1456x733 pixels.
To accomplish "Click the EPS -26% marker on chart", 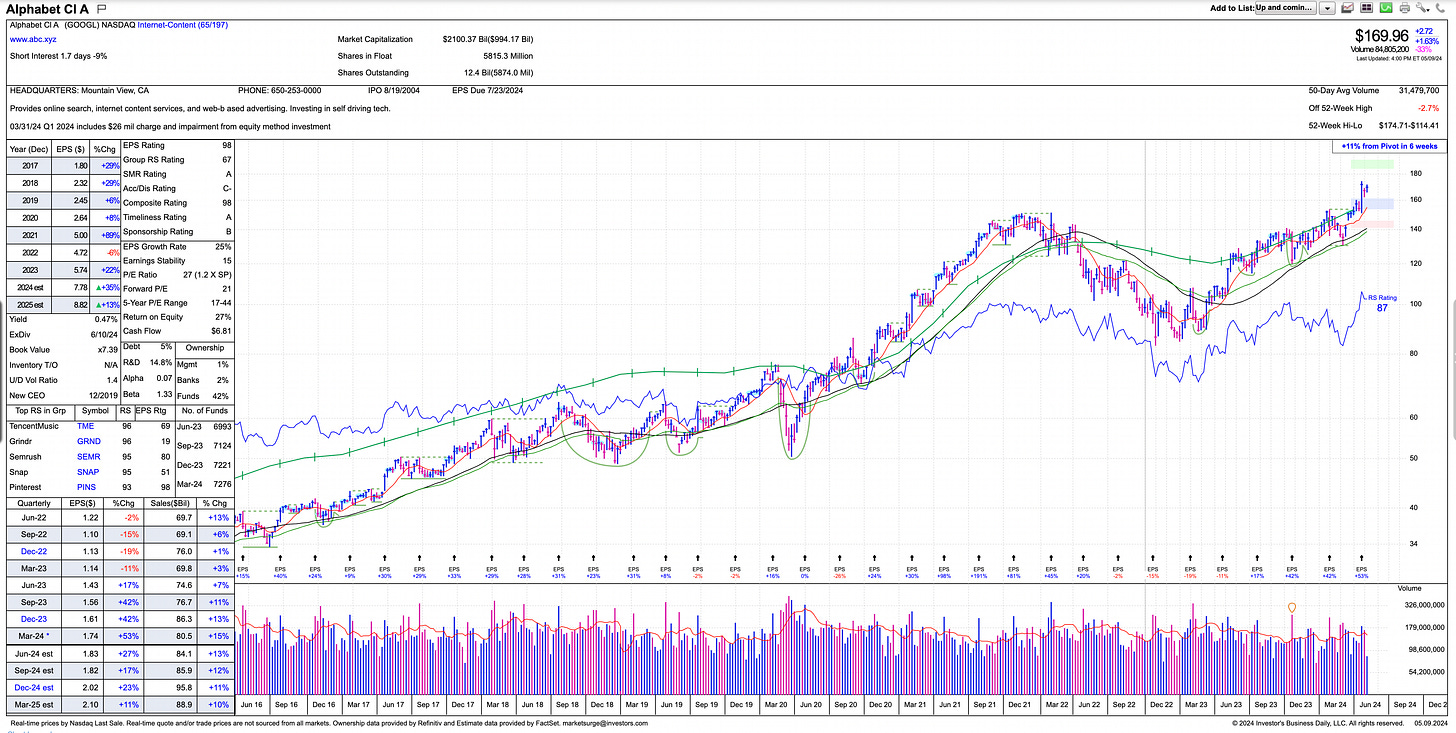I will pyautogui.click(x=838, y=572).
